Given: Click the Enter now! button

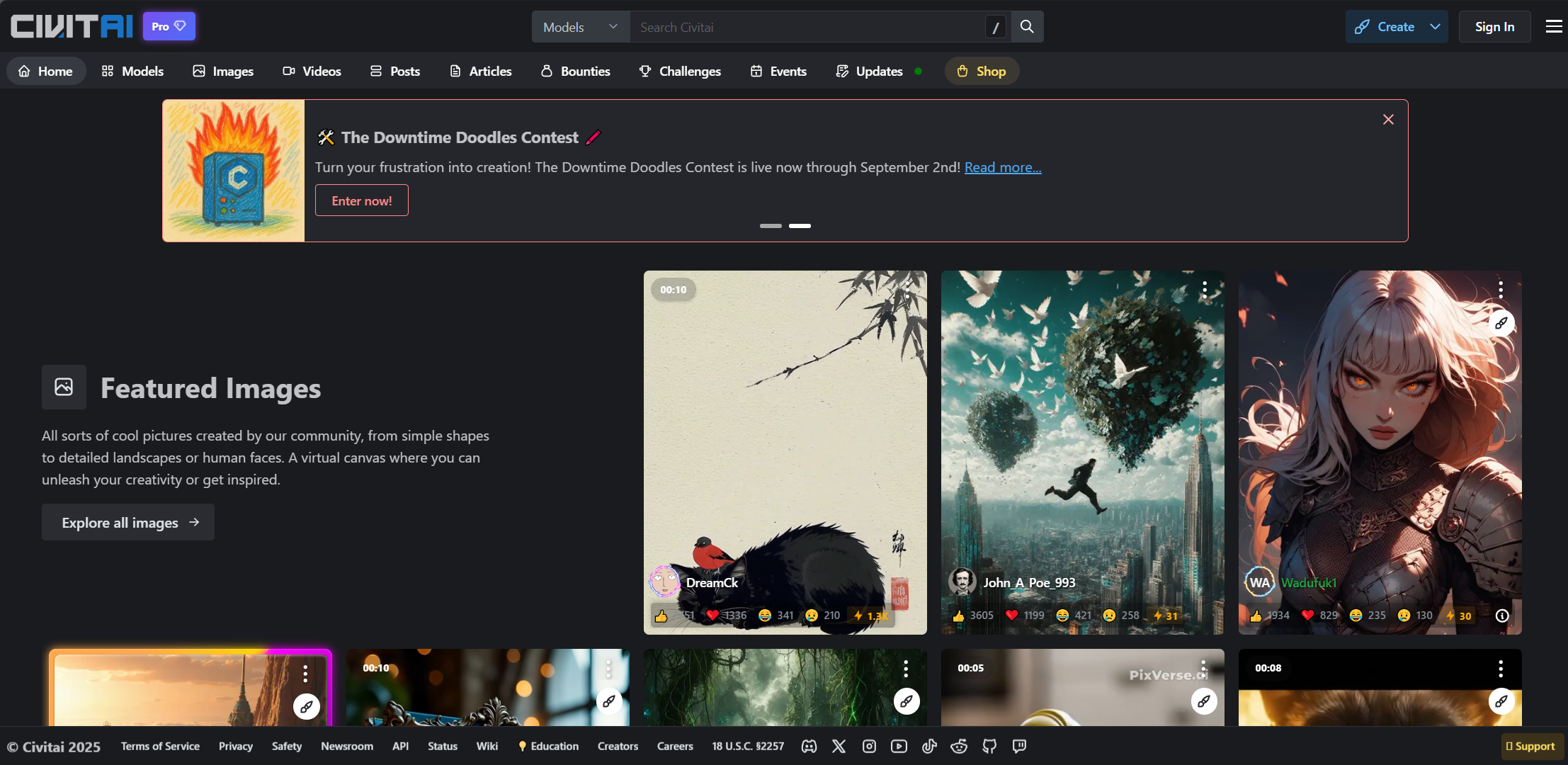Looking at the screenshot, I should click(361, 200).
